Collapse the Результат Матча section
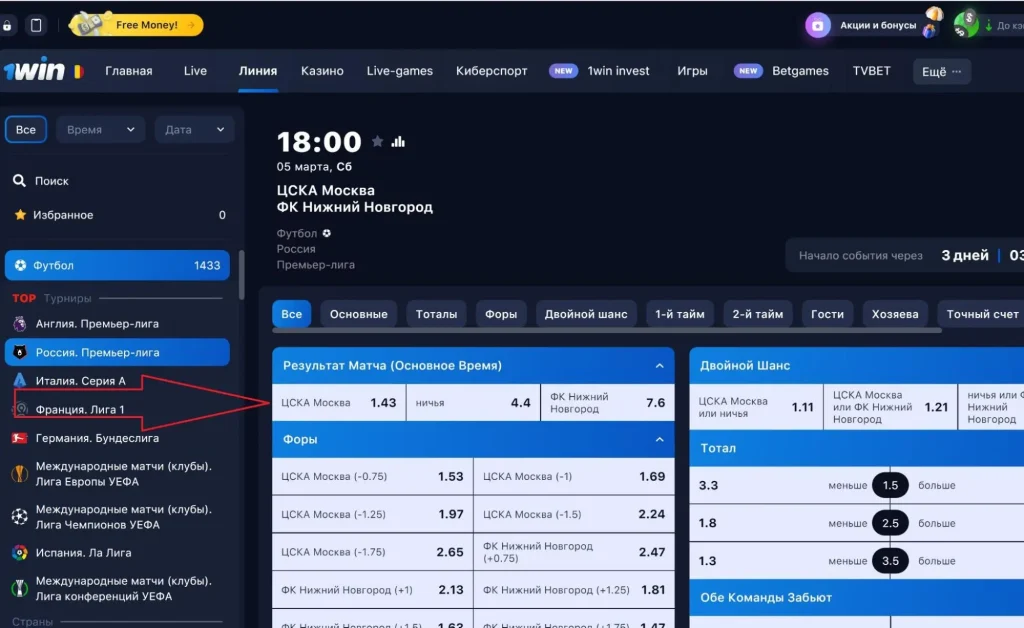1024x628 pixels. click(659, 366)
